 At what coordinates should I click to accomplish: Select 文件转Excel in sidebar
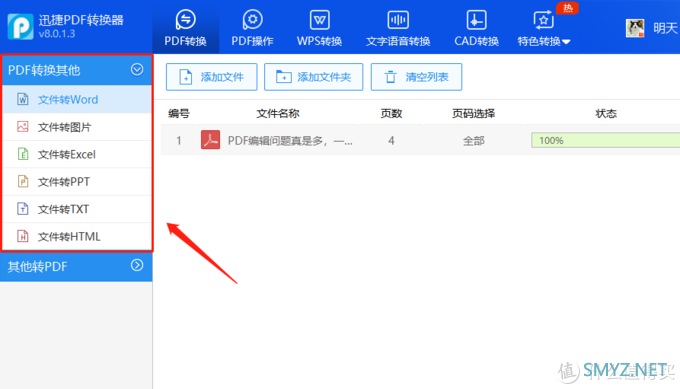click(77, 154)
